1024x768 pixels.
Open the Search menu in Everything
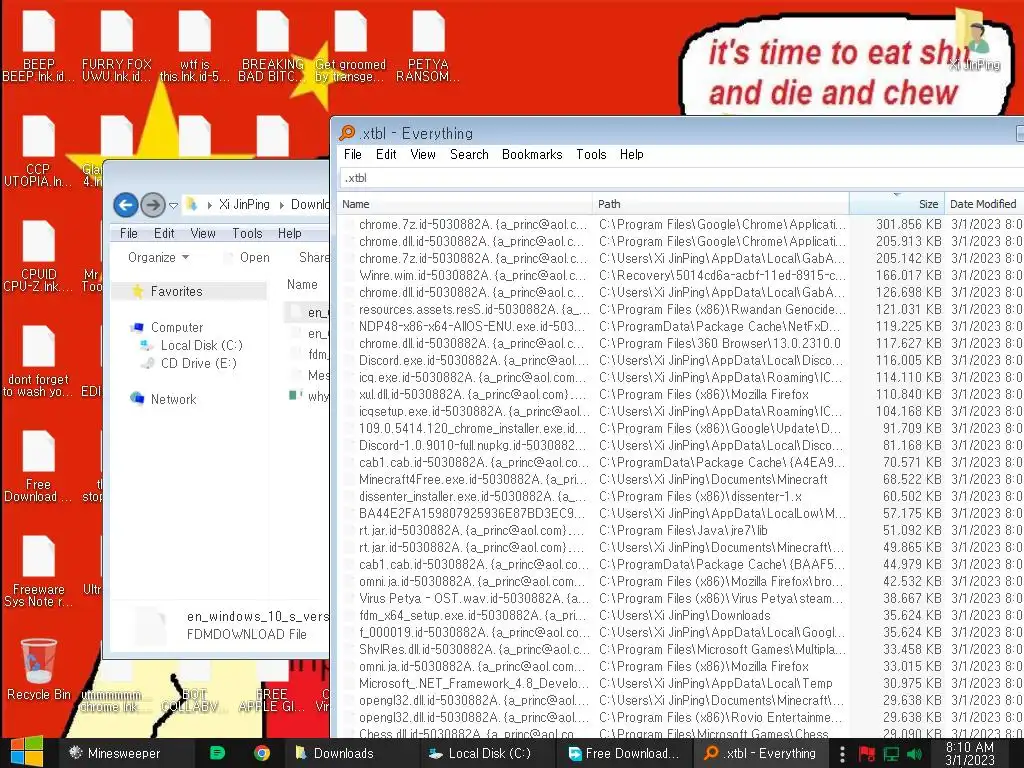tap(469, 154)
